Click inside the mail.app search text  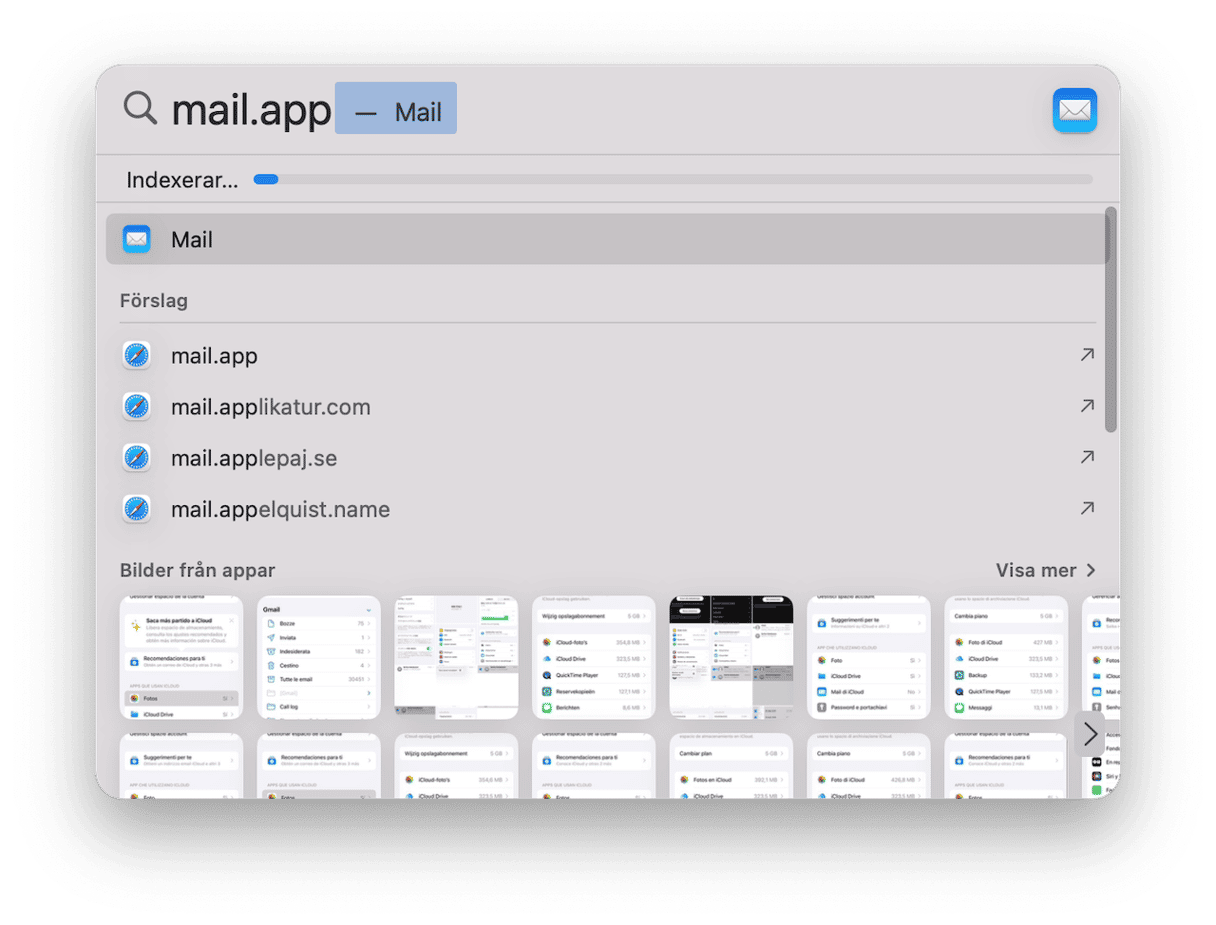point(251,110)
